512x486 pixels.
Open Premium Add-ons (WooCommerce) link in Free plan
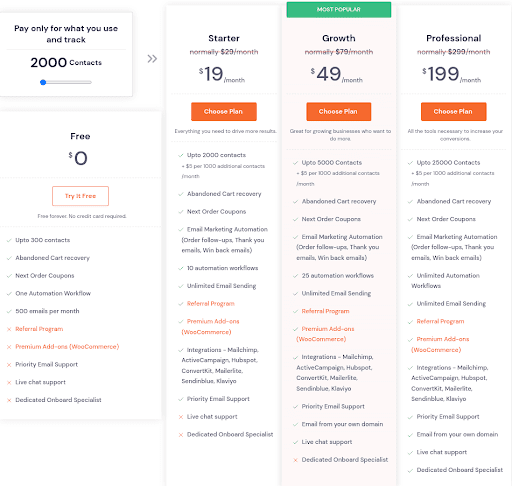click(x=67, y=347)
